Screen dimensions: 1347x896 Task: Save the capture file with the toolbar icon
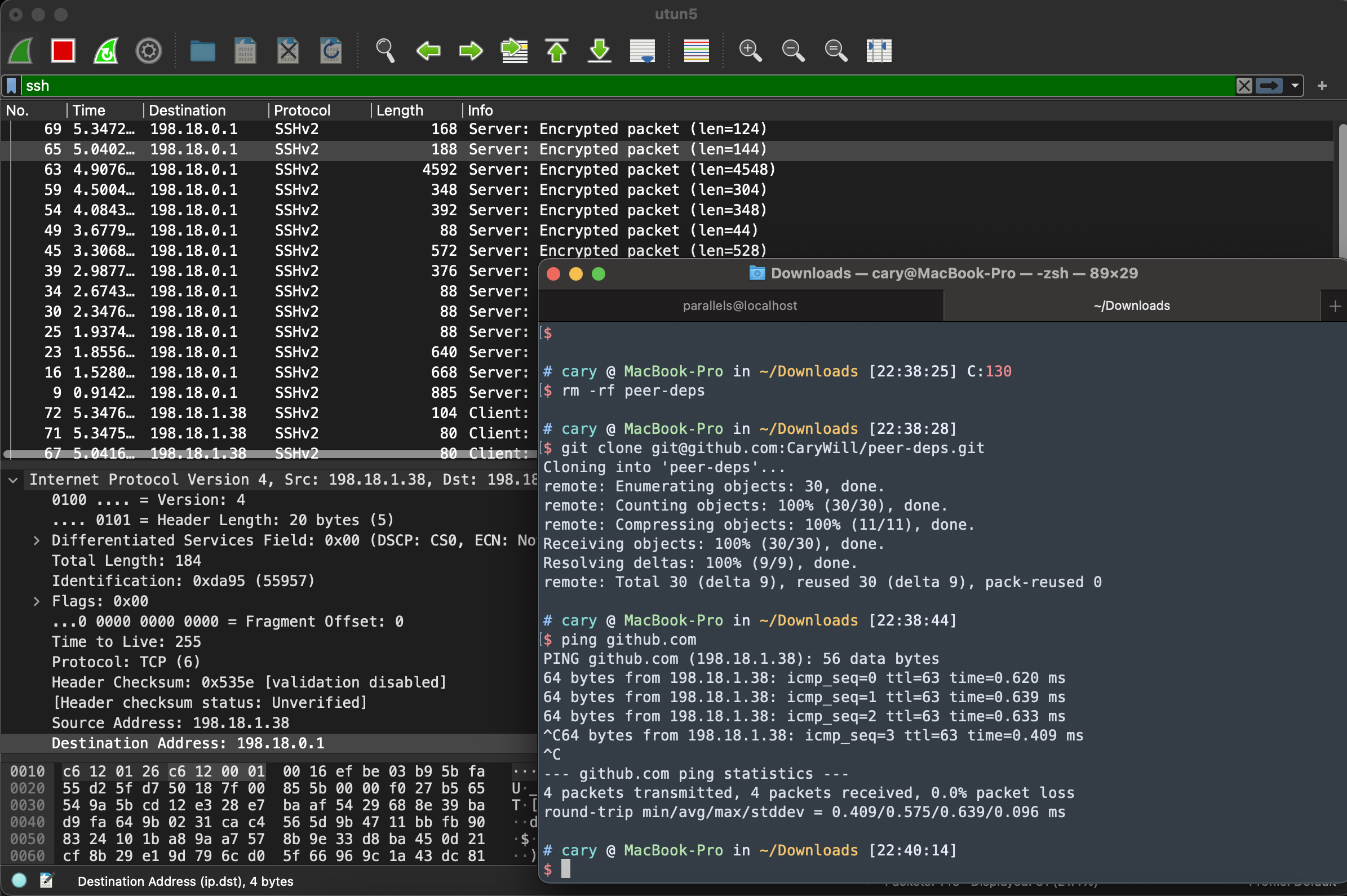coord(245,51)
